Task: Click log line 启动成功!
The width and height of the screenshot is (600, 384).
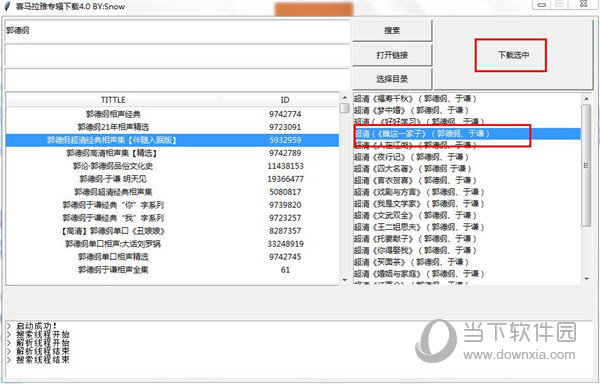Action: [x=36, y=326]
